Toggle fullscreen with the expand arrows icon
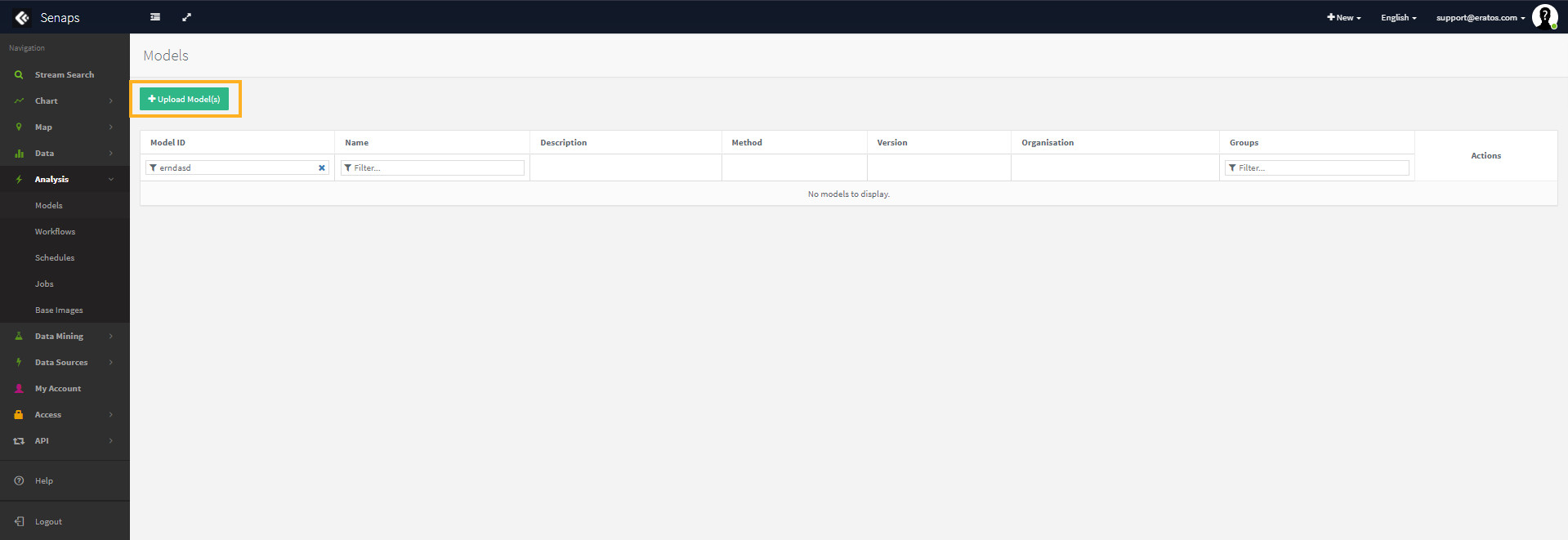This screenshot has height=540, width=1568. 186,17
